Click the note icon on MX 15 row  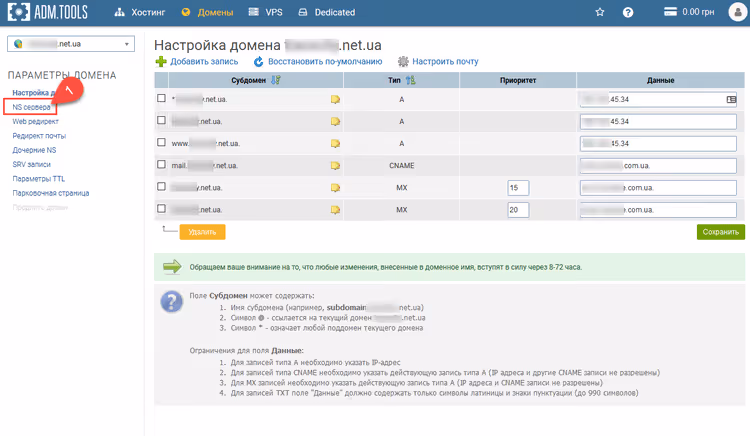coord(335,188)
